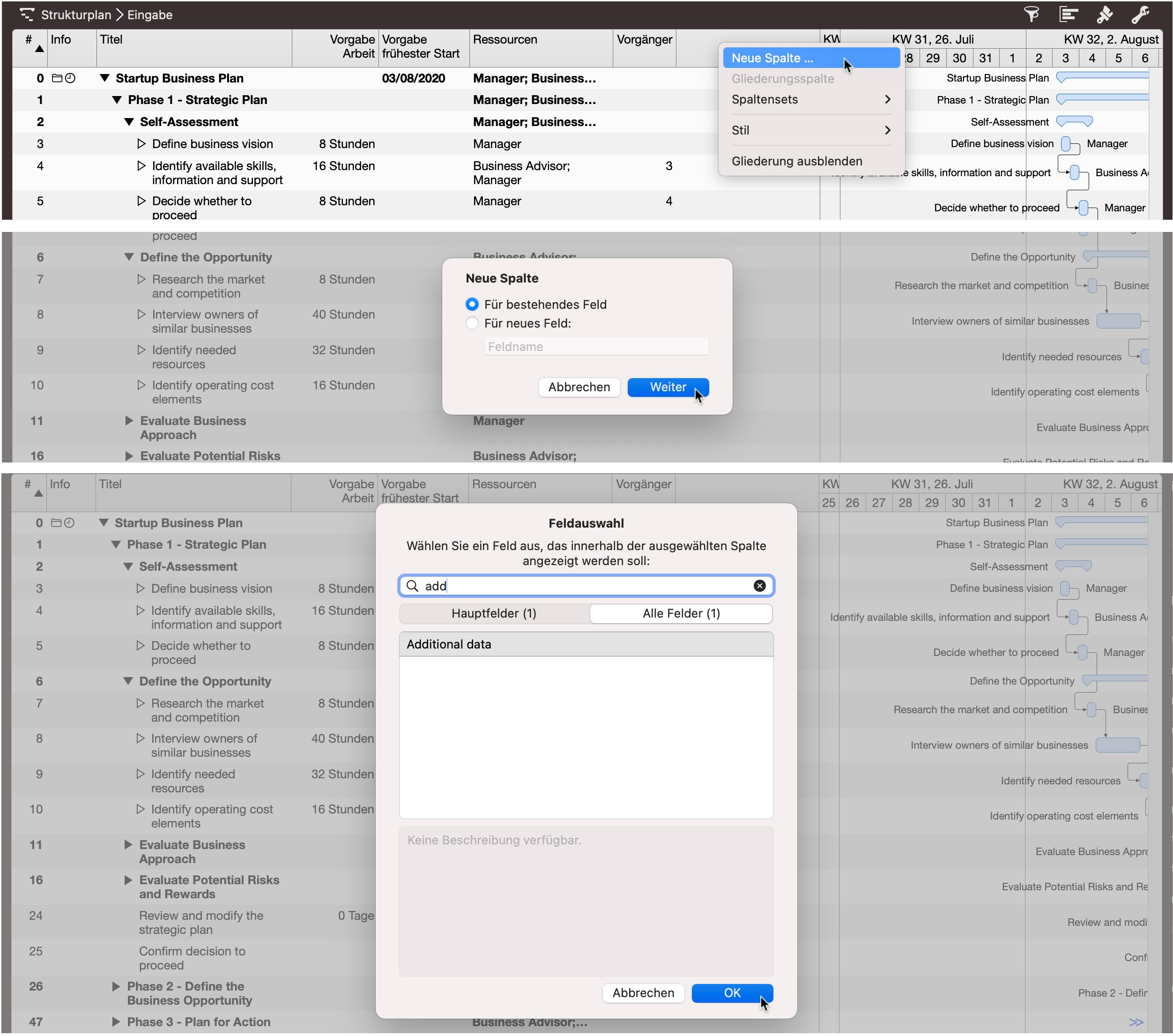Select 'Für bestehendes Feld' radio button

[472, 304]
